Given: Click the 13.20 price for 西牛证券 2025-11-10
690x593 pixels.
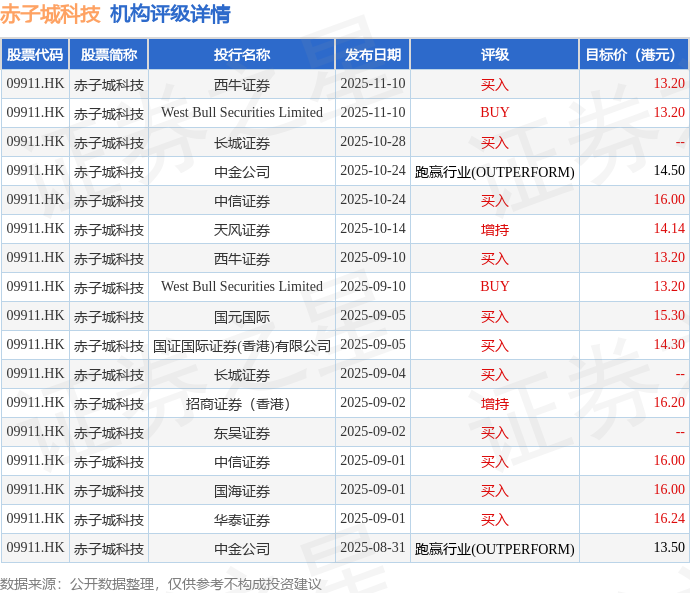Looking at the screenshot, I should coord(669,84).
